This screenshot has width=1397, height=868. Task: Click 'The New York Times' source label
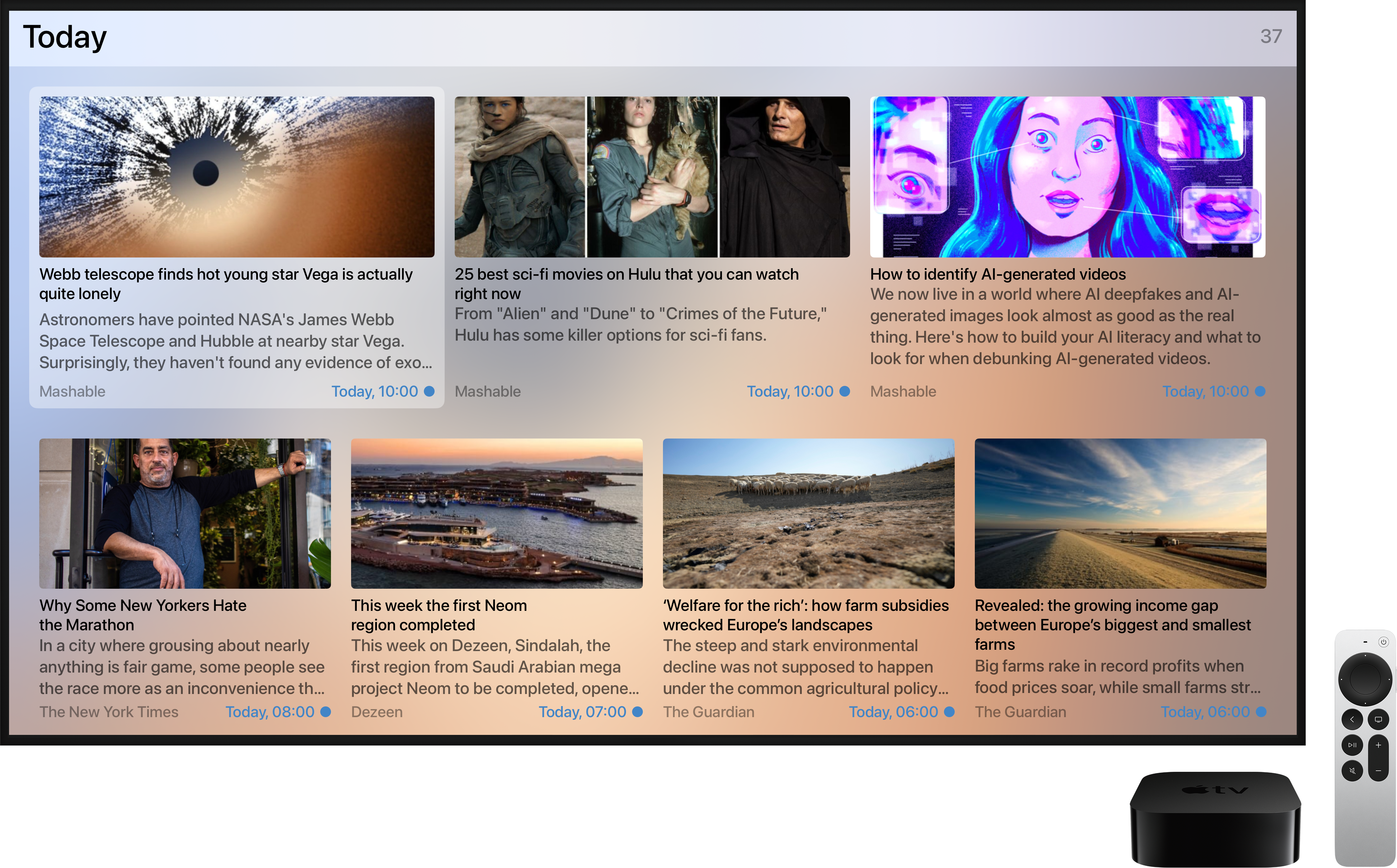coord(109,712)
